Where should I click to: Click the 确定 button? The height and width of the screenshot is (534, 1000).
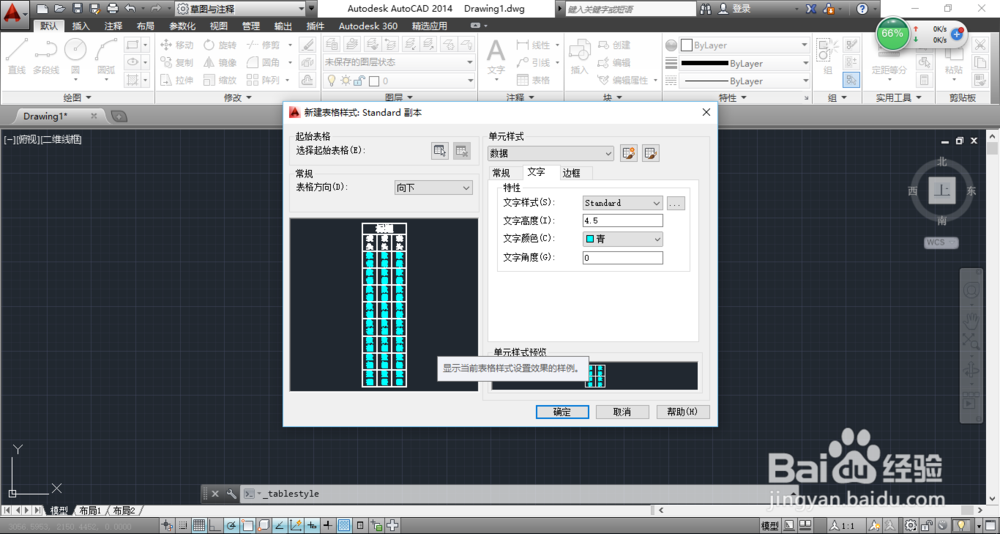(x=562, y=412)
